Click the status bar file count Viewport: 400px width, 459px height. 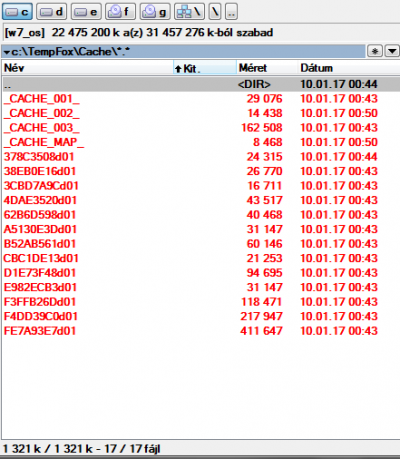pyautogui.click(x=82, y=449)
